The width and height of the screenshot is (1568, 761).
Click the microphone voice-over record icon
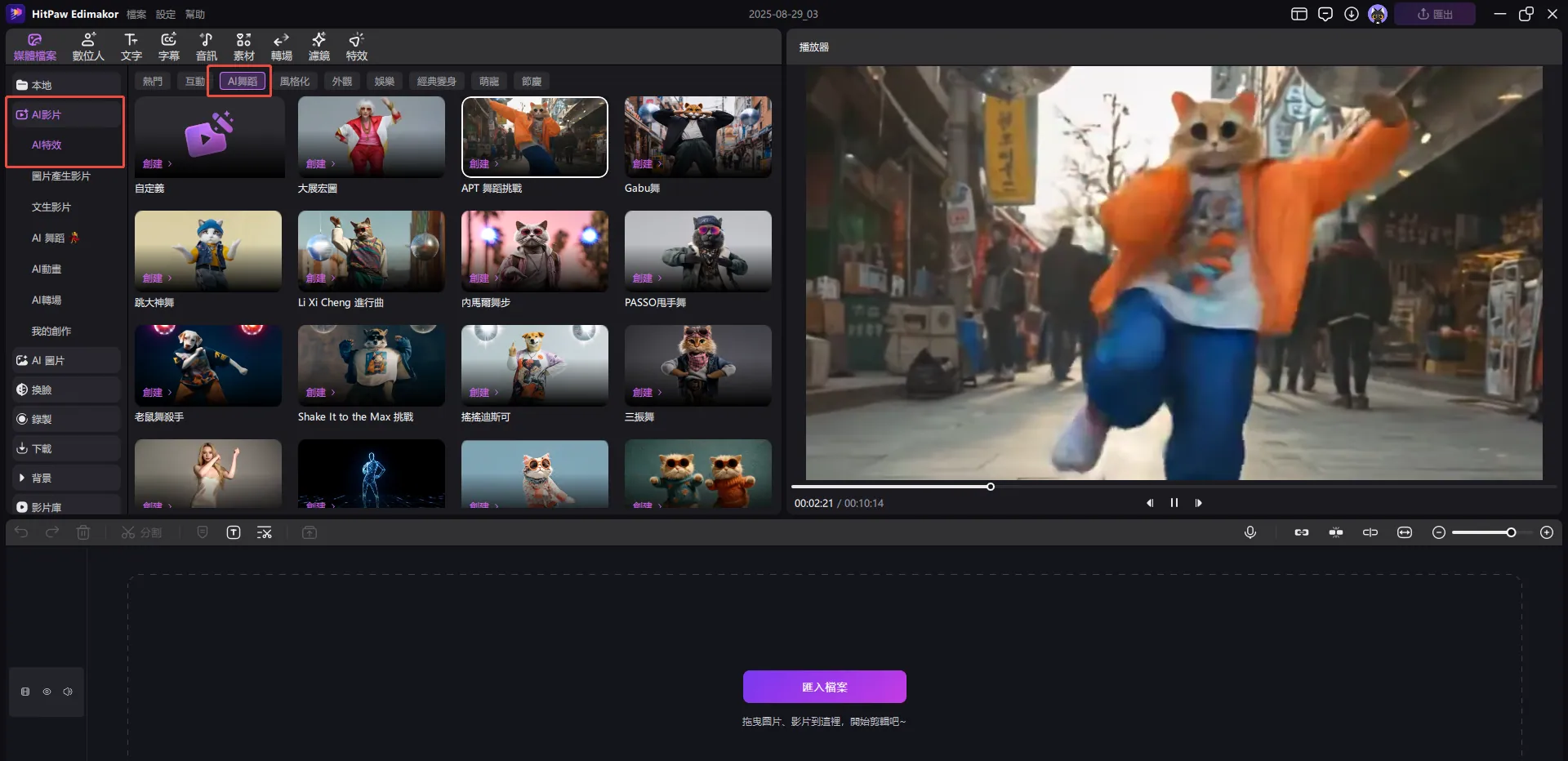pyautogui.click(x=1249, y=532)
